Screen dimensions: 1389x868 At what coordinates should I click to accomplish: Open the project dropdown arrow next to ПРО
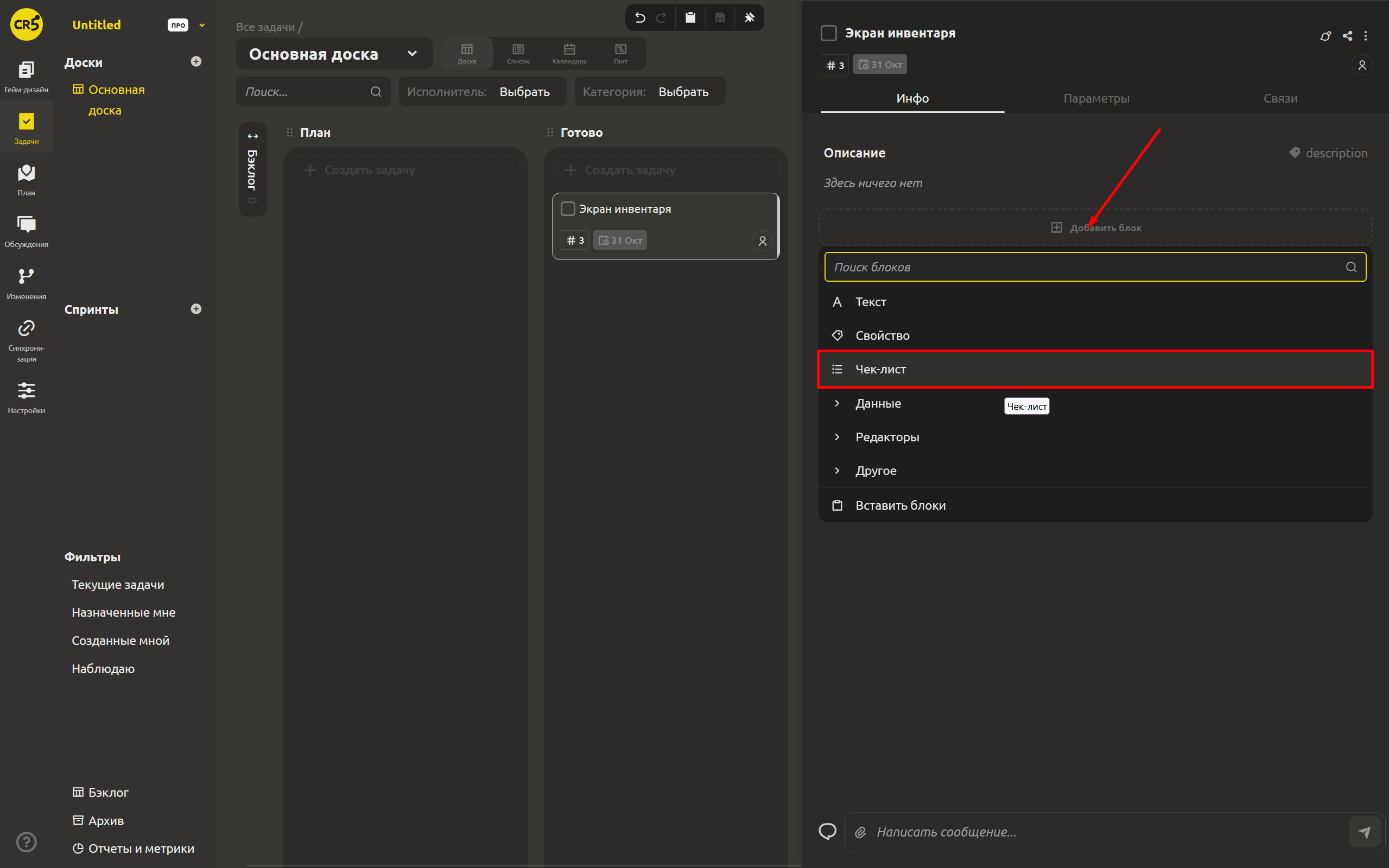coord(202,26)
